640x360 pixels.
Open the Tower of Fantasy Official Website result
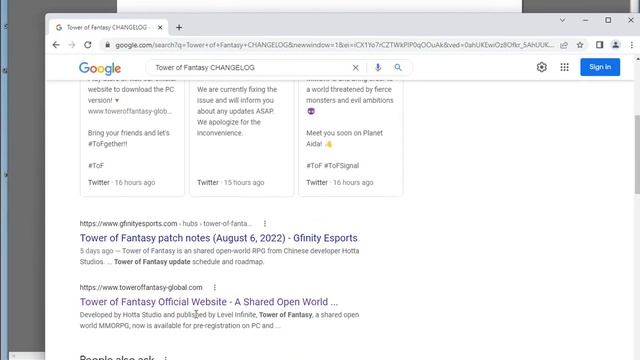[x=209, y=302]
